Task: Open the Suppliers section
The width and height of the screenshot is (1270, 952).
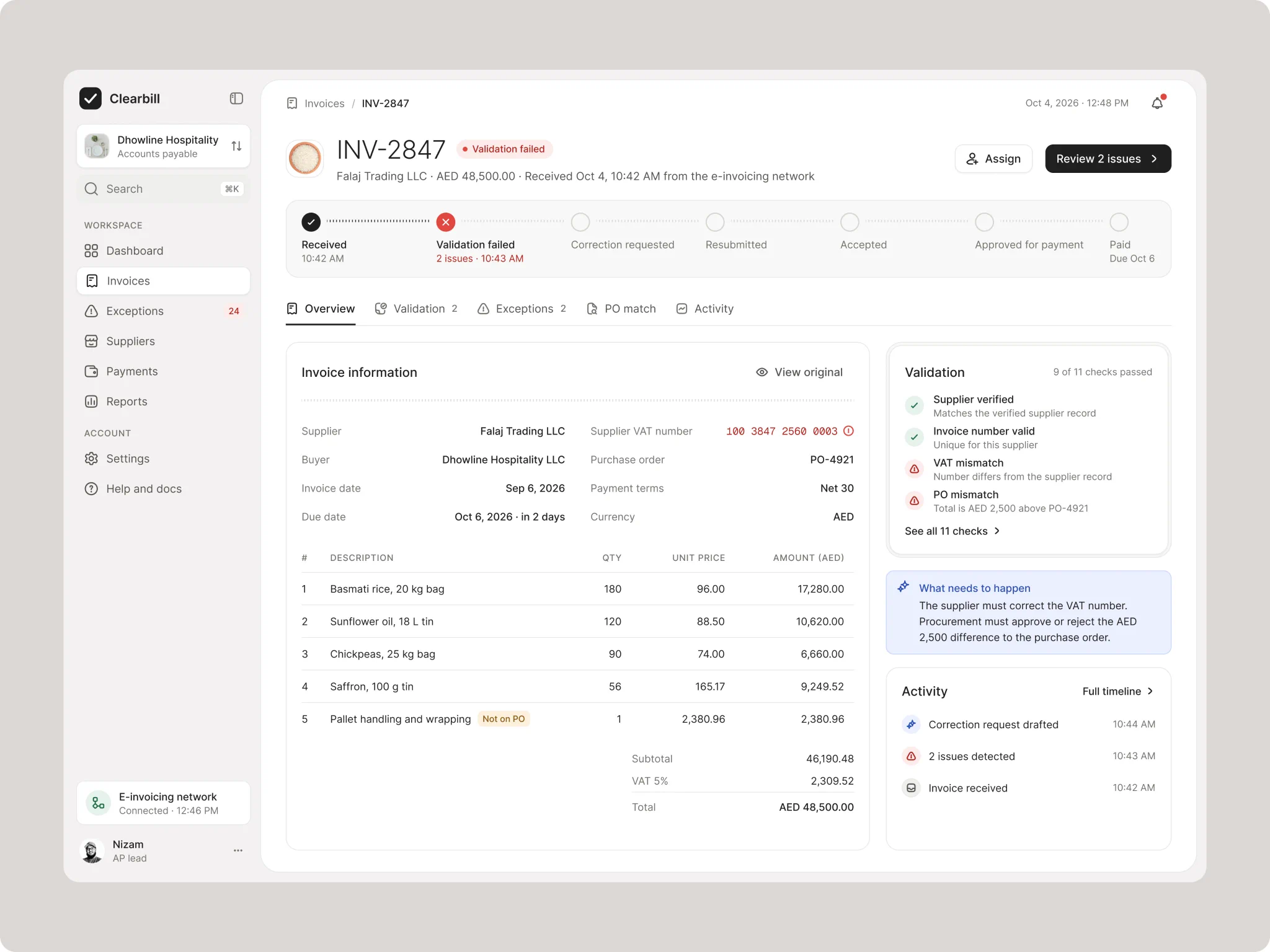Action: (163, 341)
